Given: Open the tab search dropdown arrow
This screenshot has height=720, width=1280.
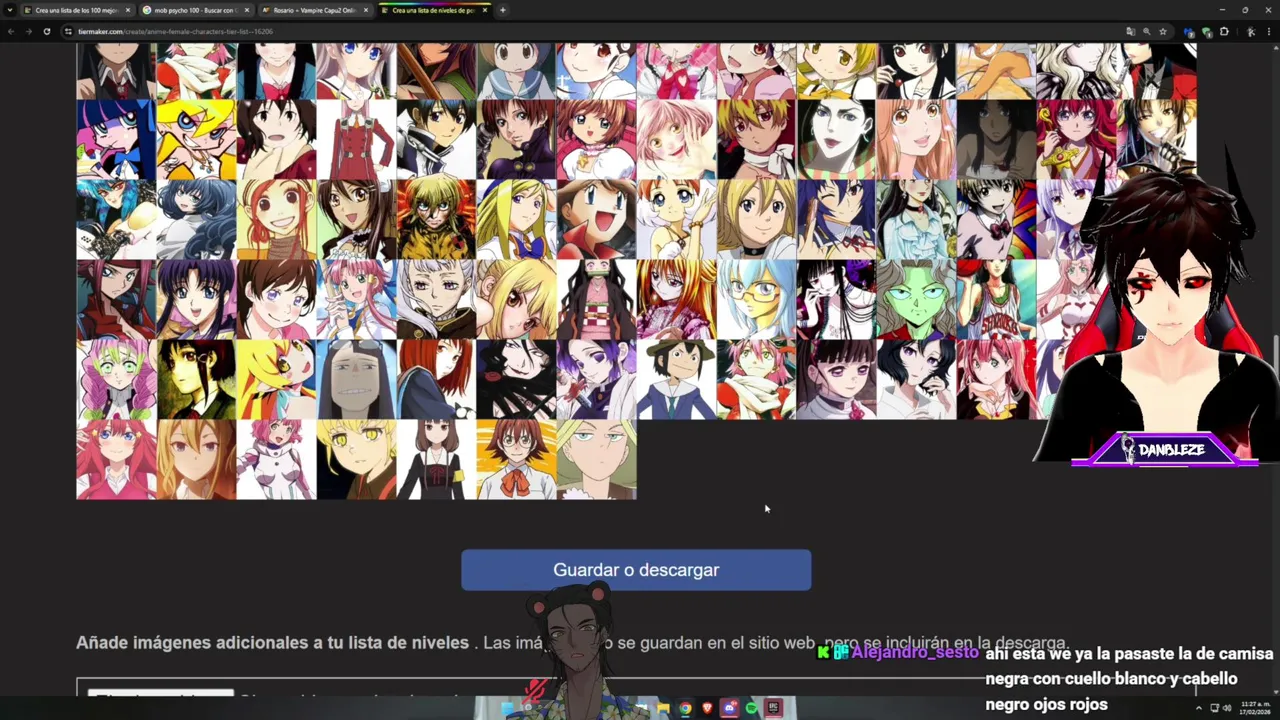Looking at the screenshot, I should coord(10,10).
